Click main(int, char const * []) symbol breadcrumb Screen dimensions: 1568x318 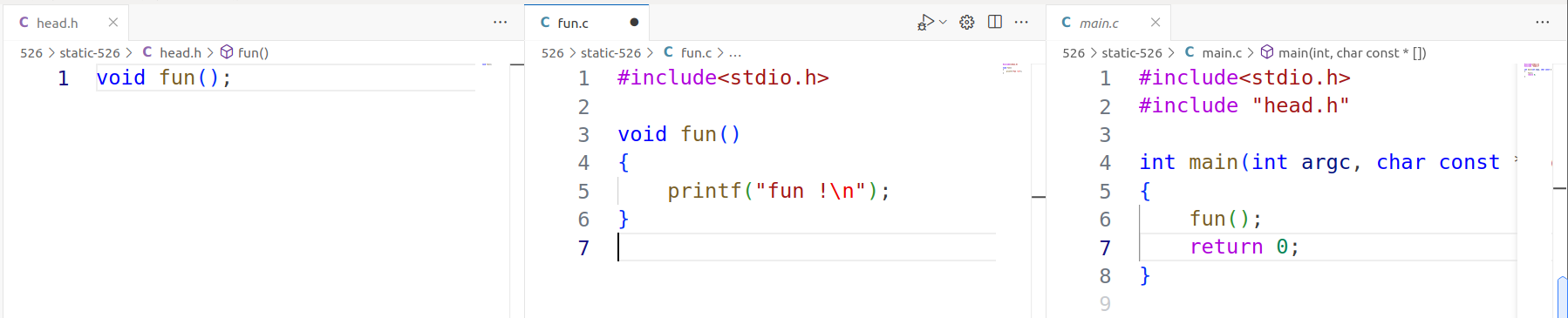(1353, 53)
